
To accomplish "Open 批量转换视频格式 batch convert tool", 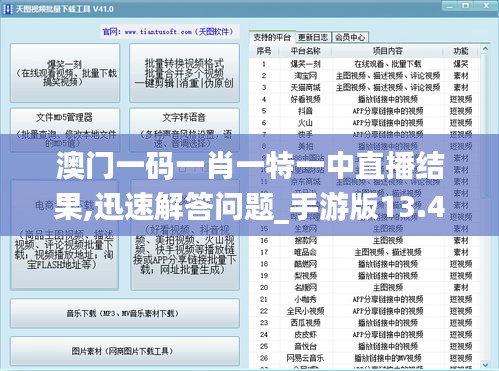I will point(184,73).
